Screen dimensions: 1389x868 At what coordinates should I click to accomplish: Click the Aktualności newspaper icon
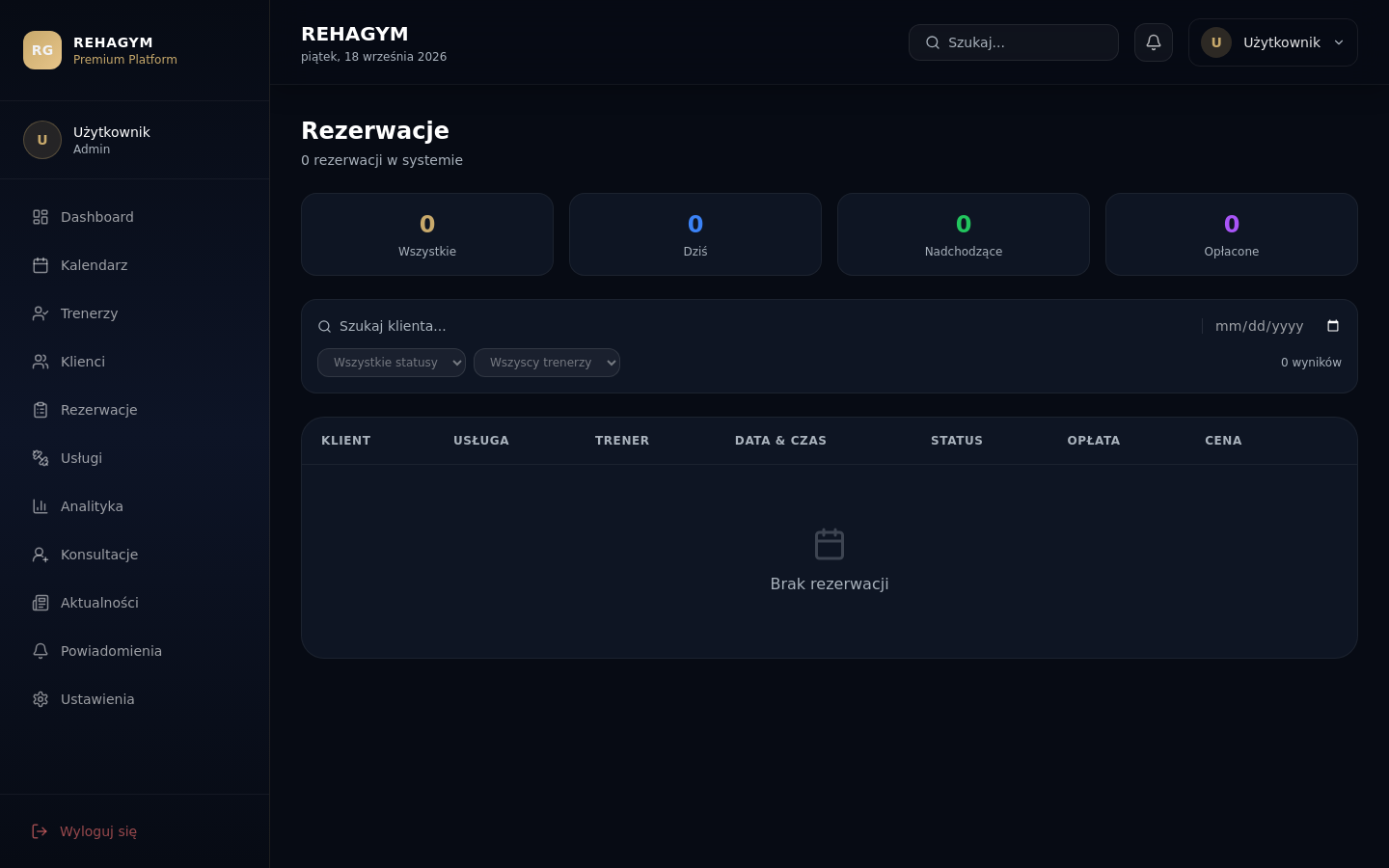[41, 603]
